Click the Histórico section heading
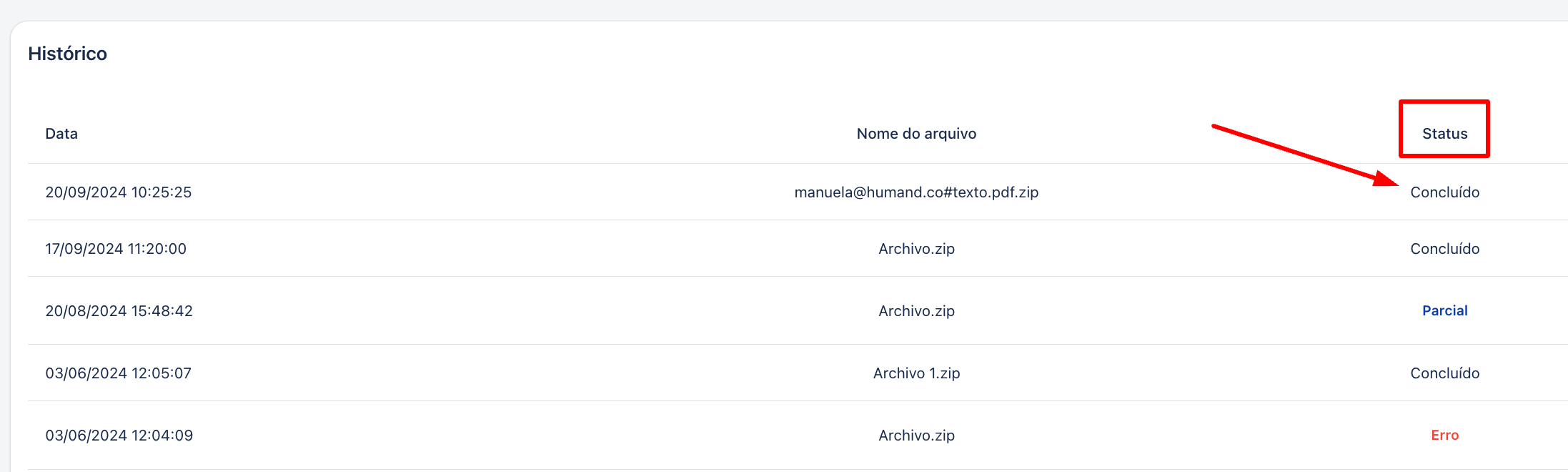The image size is (1568, 472). point(68,54)
